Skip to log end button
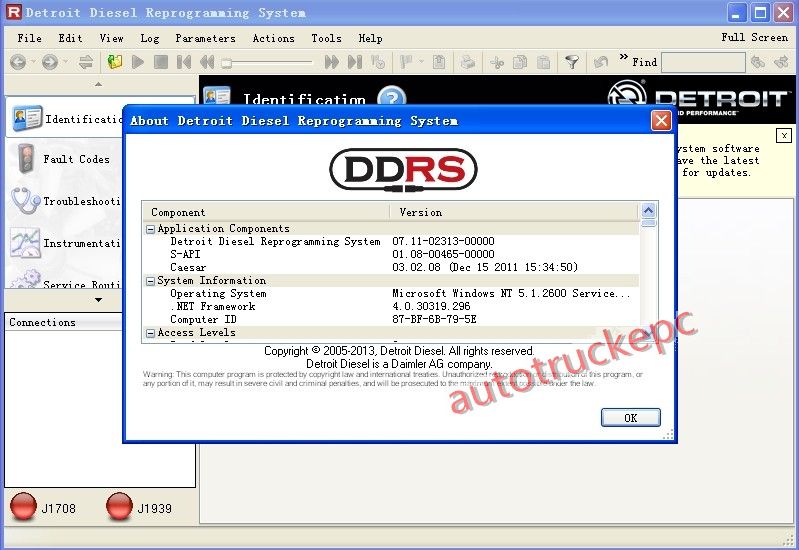 coord(355,62)
